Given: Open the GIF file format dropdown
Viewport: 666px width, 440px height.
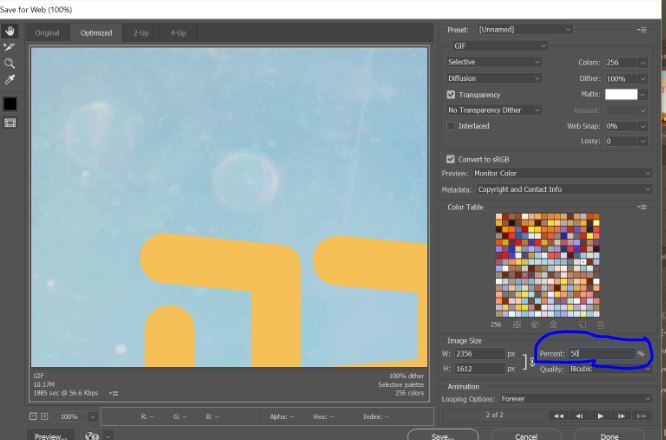Looking at the screenshot, I should 500,46.
